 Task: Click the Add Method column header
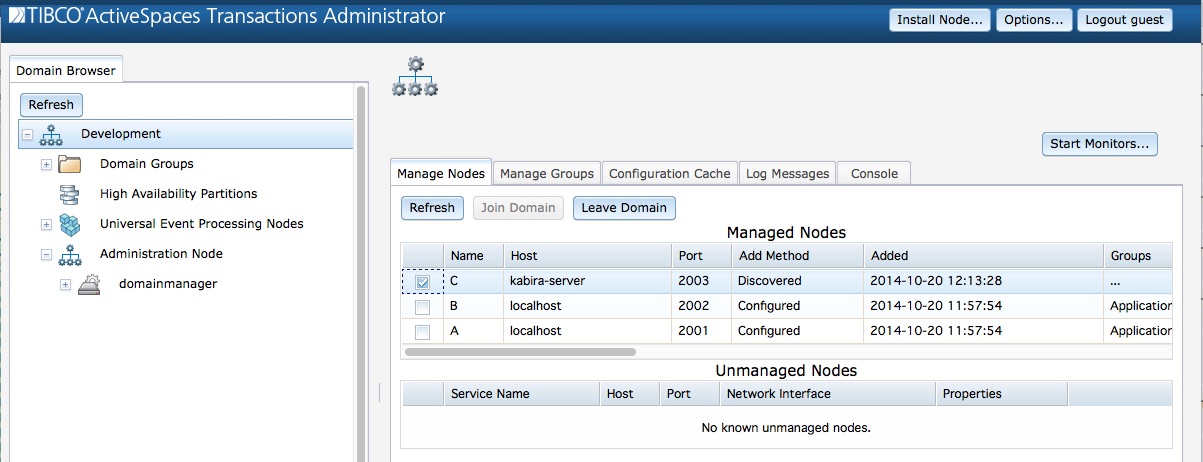click(x=796, y=256)
